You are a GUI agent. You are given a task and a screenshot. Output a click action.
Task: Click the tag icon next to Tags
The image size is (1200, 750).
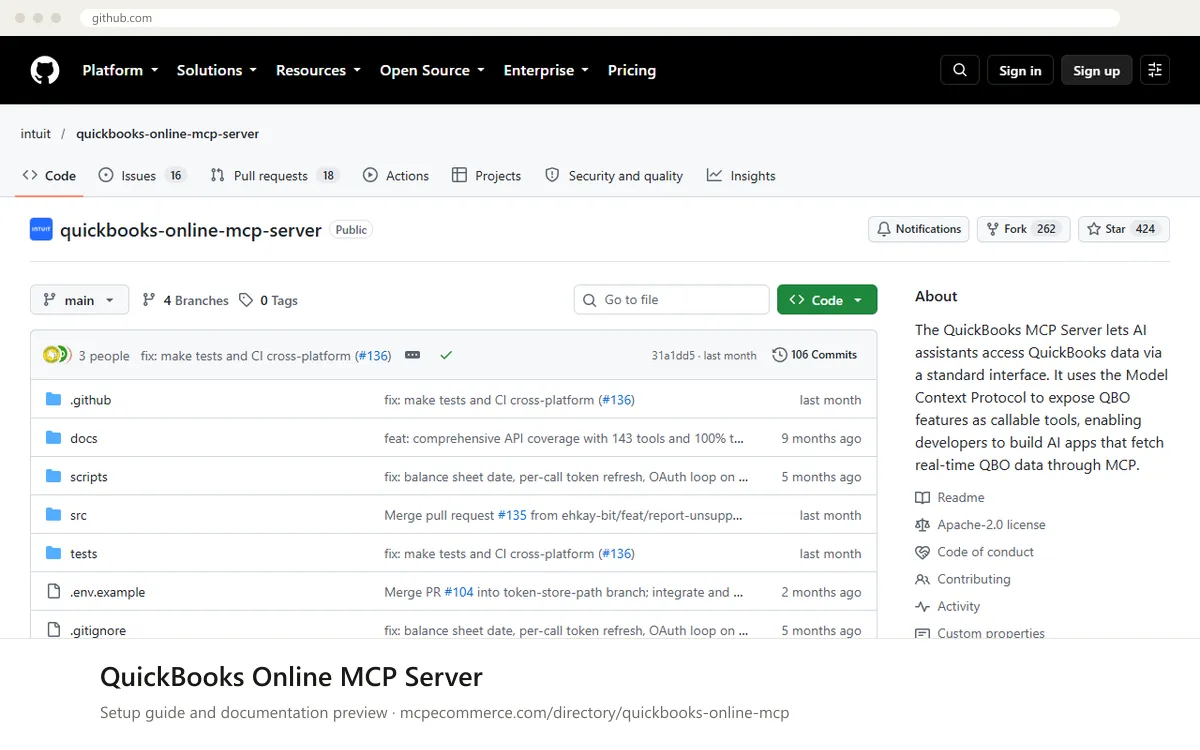click(246, 300)
